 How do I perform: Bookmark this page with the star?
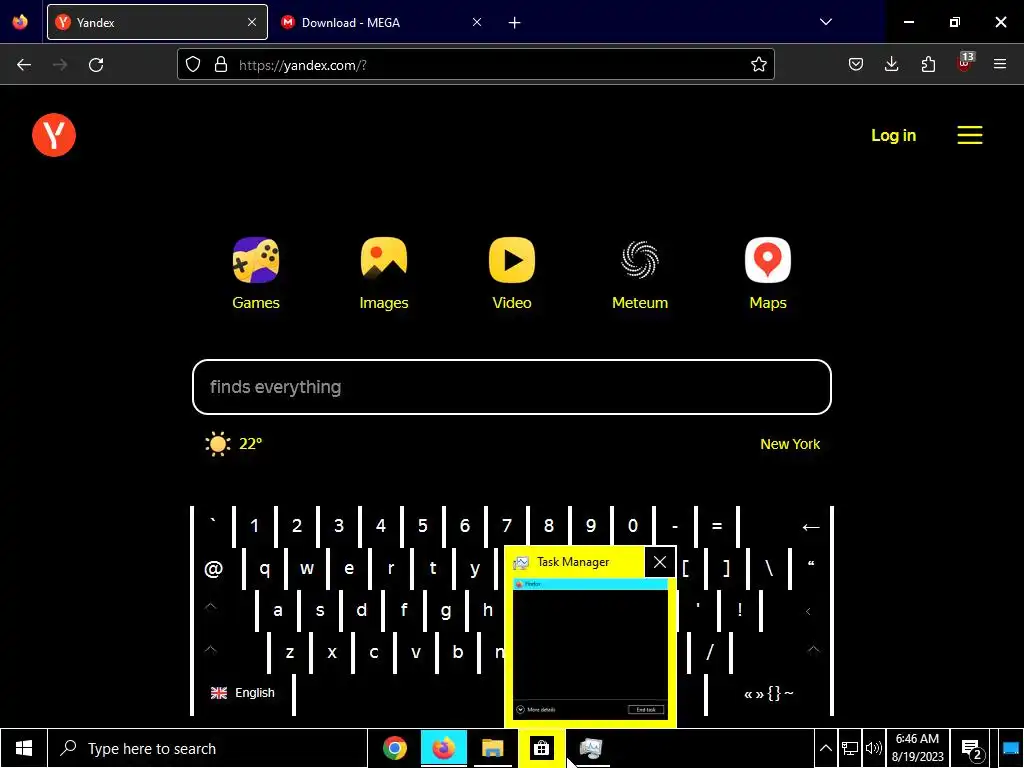[758, 65]
